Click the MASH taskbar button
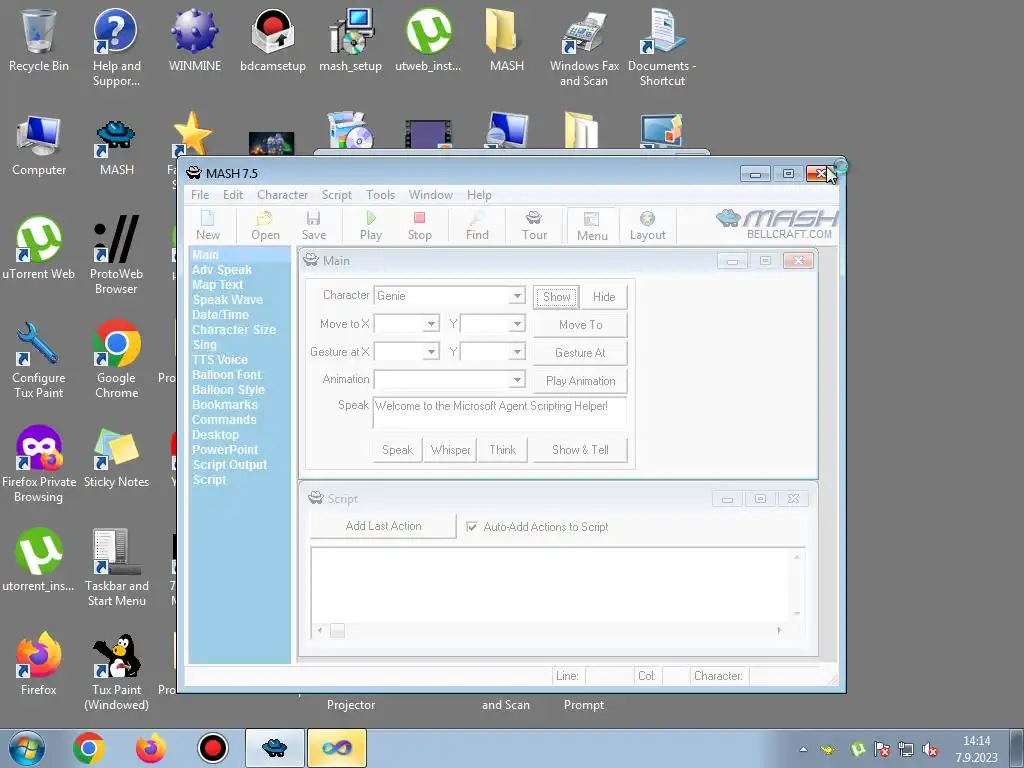This screenshot has height=768, width=1024. click(x=274, y=748)
